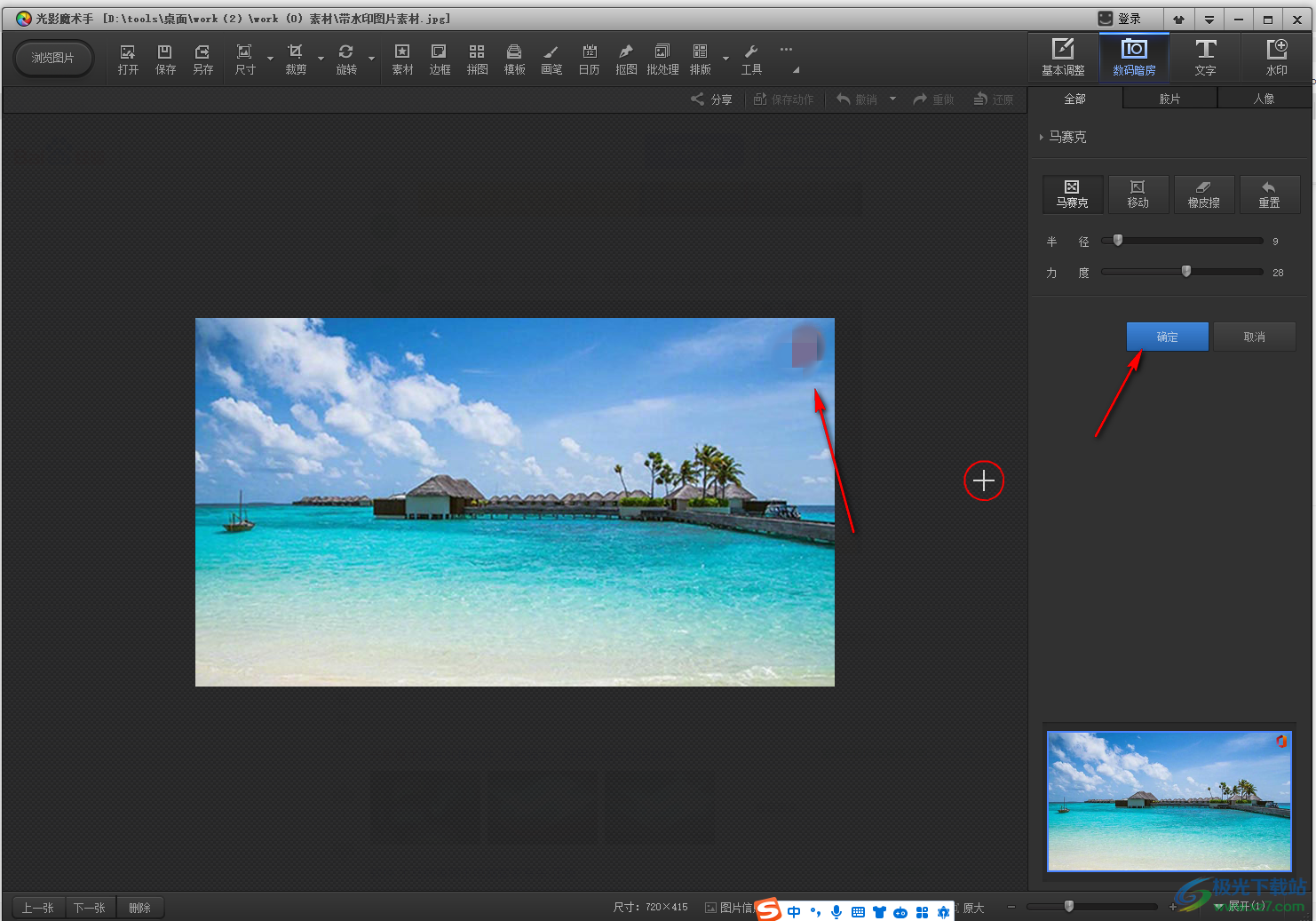
Task: Select the 人像 portrait effects tab
Action: 1264,99
